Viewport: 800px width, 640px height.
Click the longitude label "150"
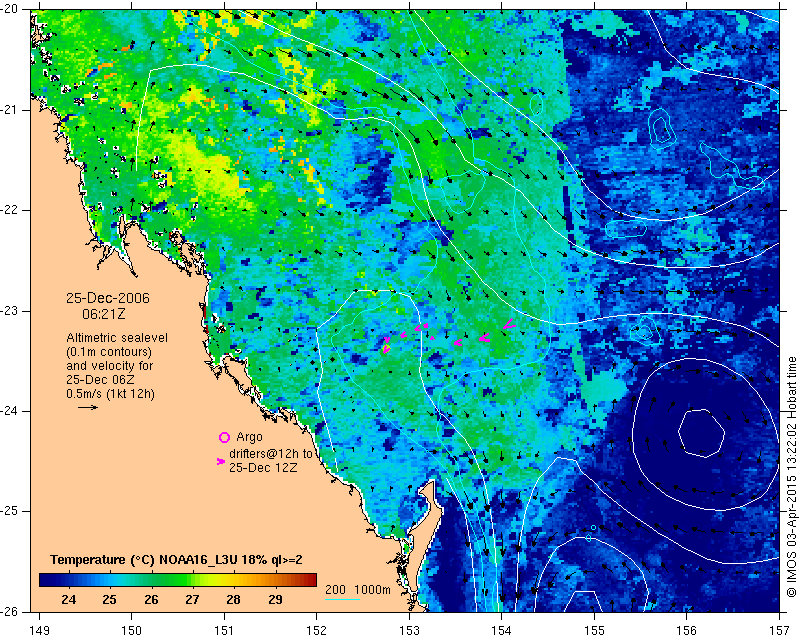[132, 631]
